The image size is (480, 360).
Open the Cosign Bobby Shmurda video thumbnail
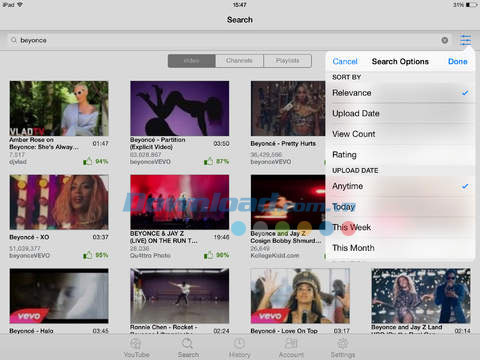click(288, 202)
